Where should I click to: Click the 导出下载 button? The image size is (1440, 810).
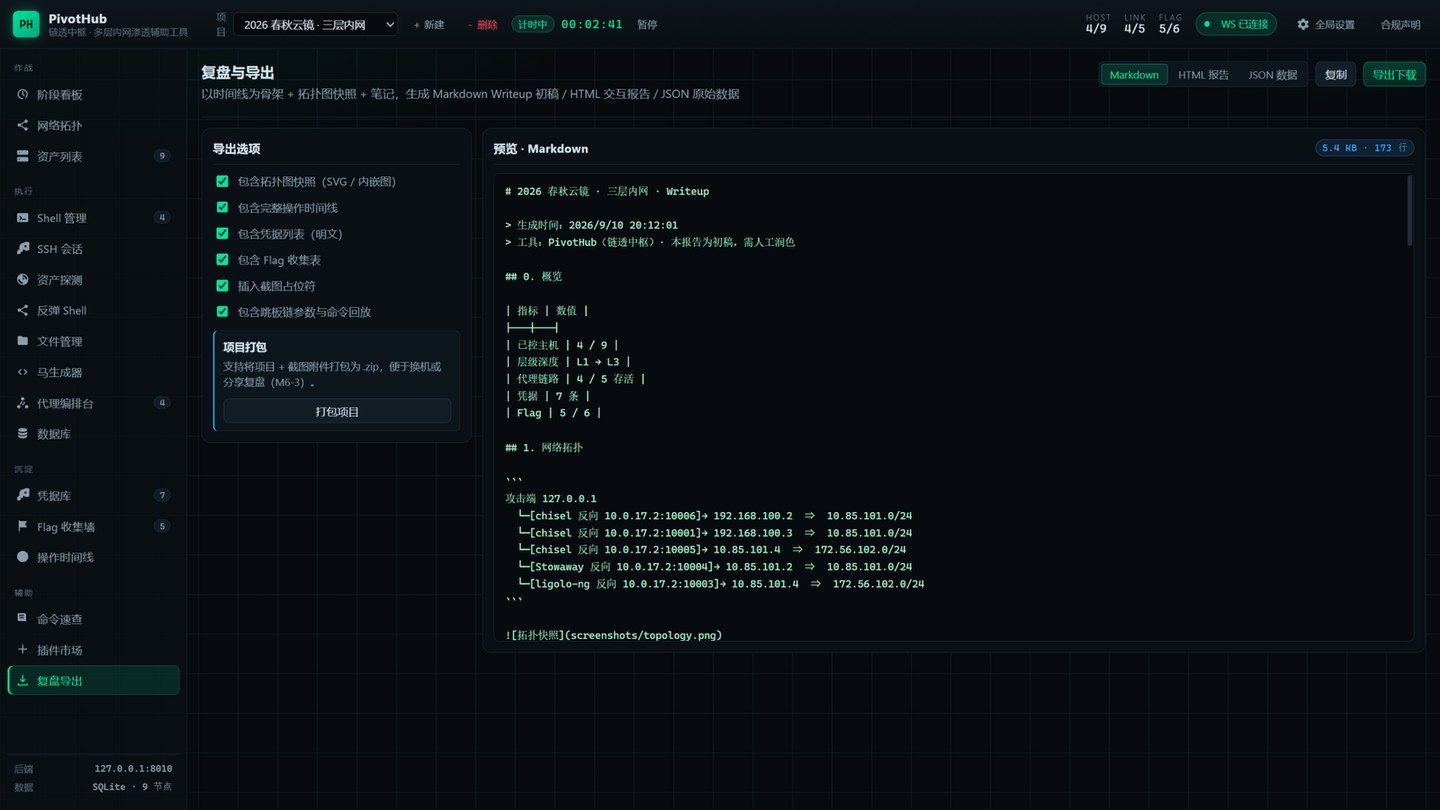click(1394, 75)
